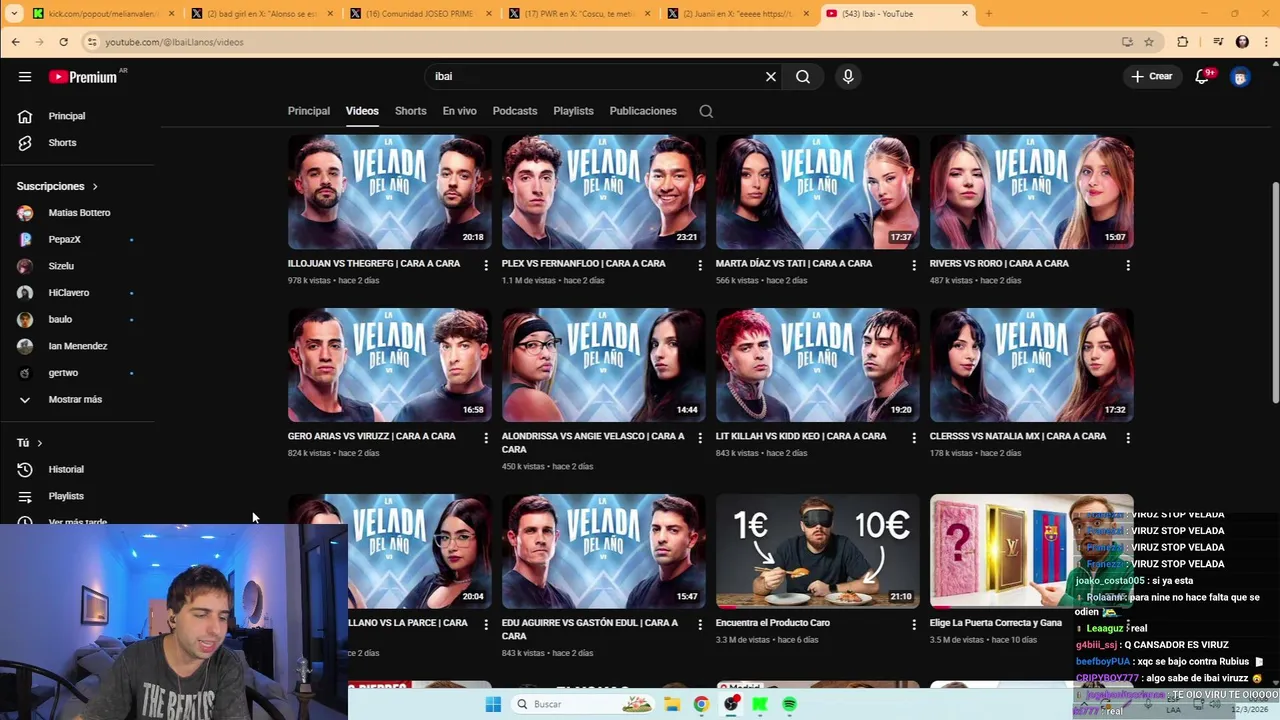
Task: Open more options for Encuentra el Producto Caro
Action: (914, 624)
